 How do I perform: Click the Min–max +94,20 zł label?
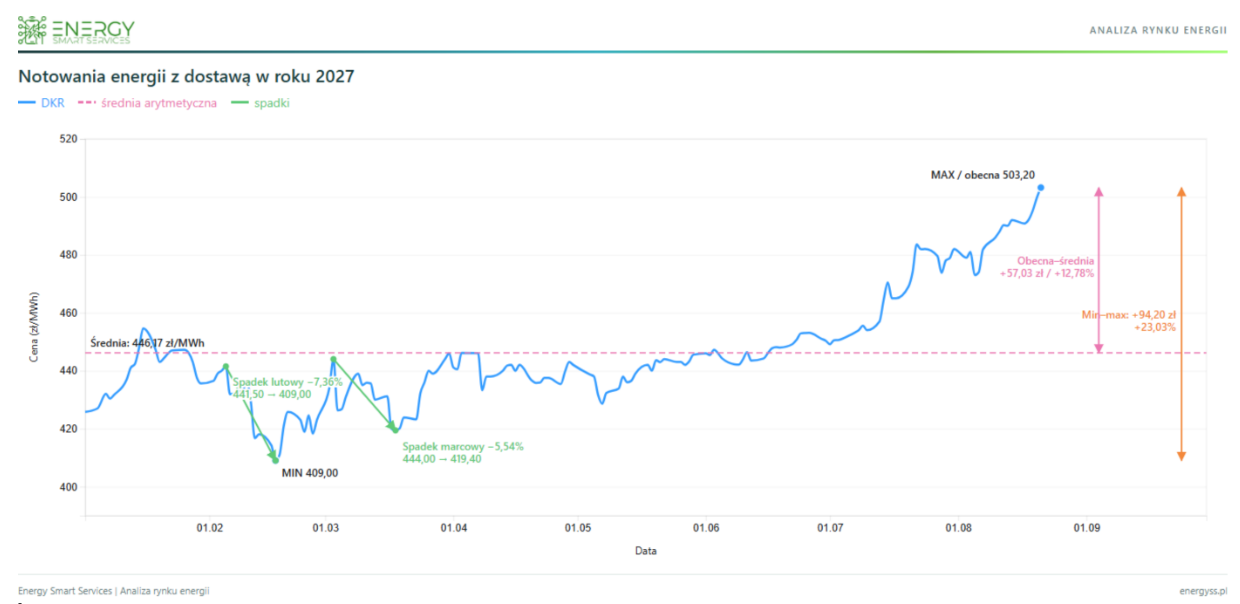(1129, 320)
